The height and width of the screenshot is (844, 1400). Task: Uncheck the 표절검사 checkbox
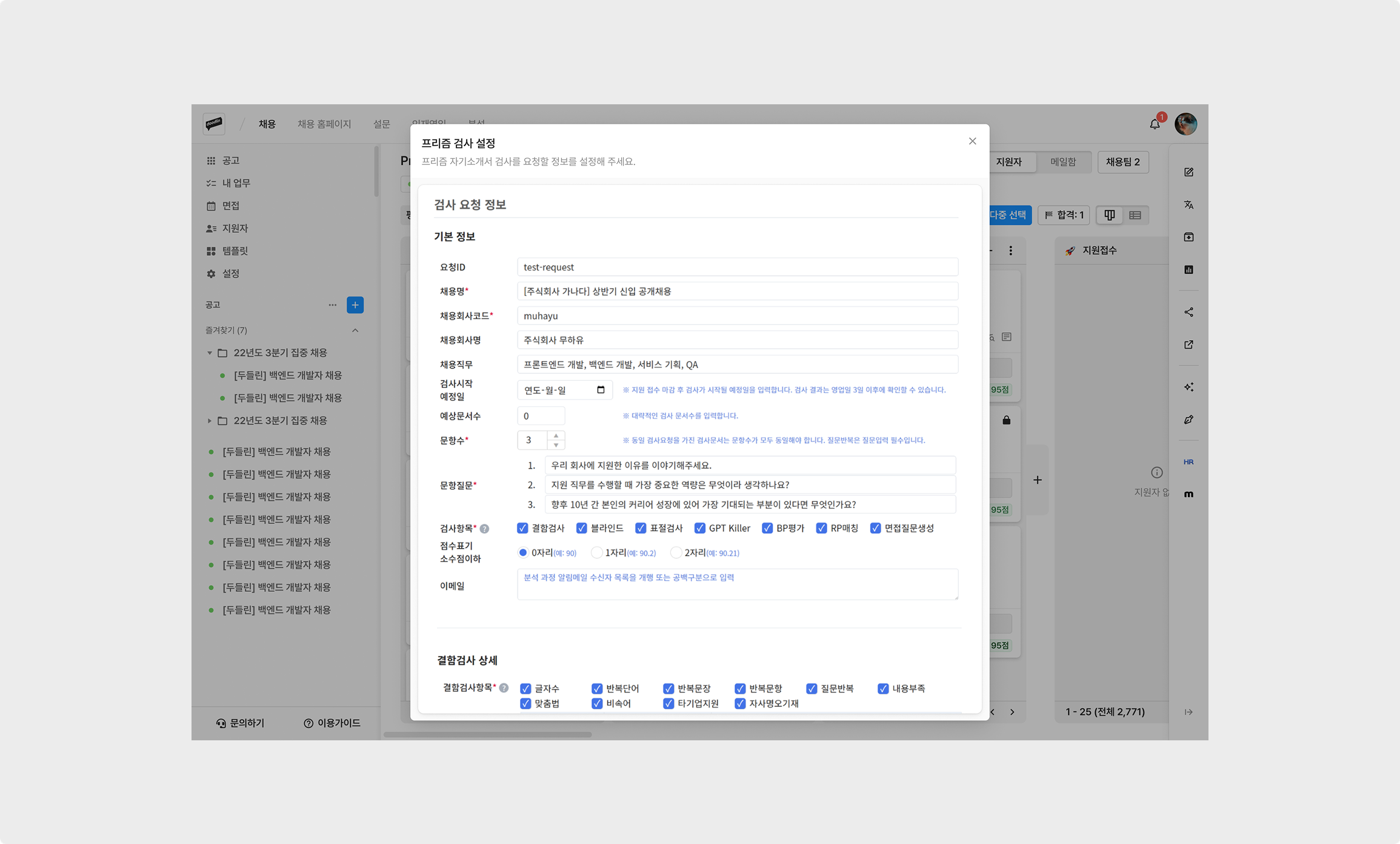click(x=641, y=528)
